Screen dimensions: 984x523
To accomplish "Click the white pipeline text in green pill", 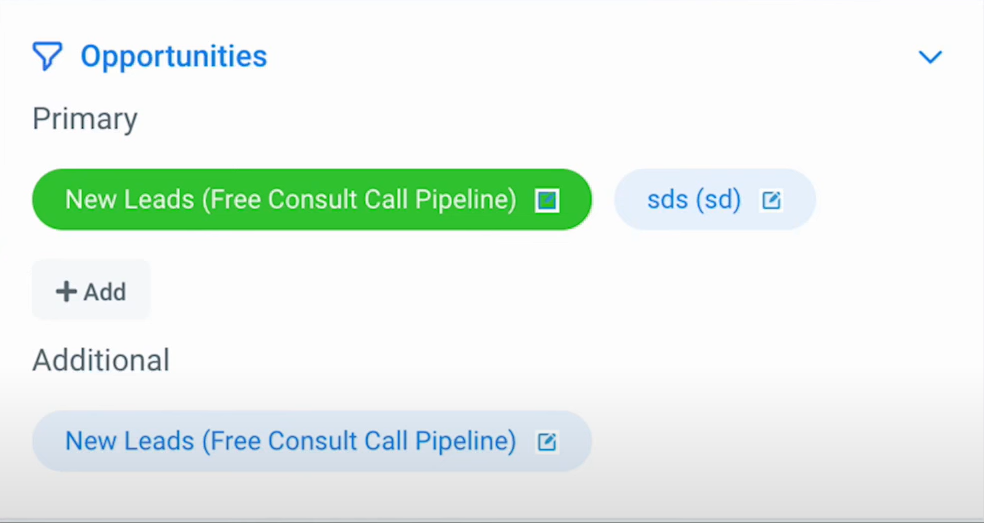I will (290, 200).
